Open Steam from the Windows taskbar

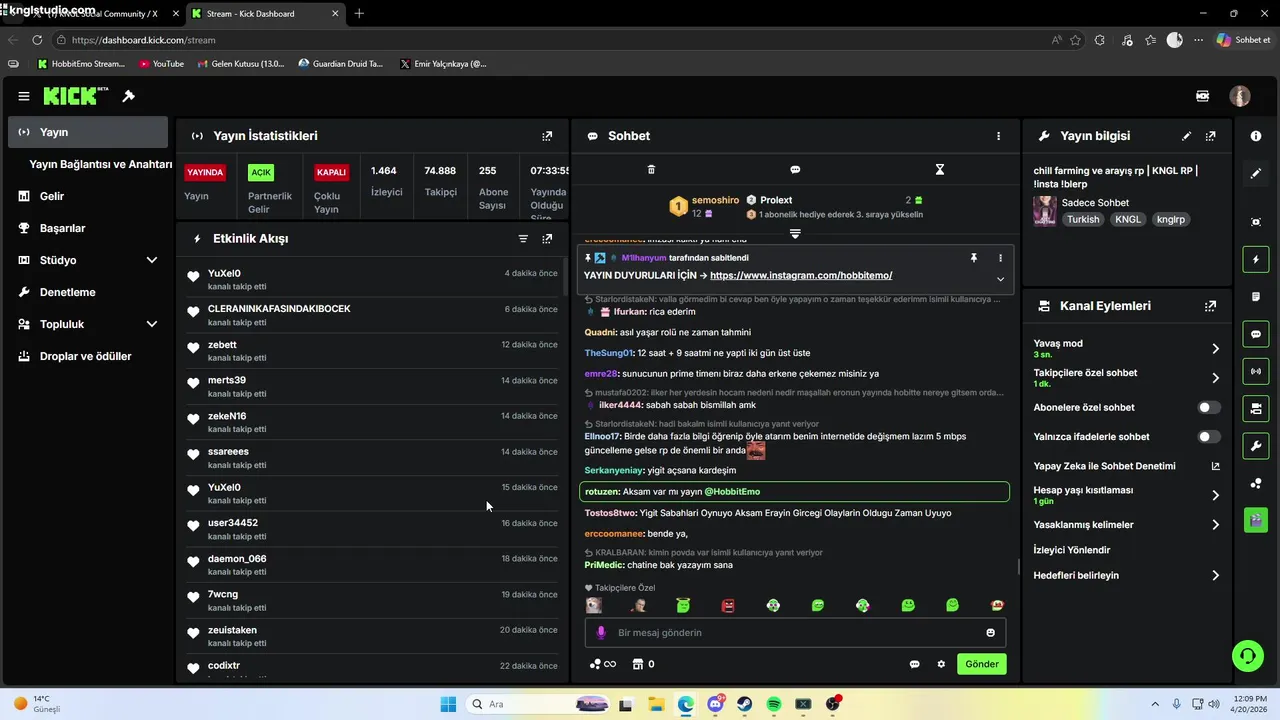[745, 704]
